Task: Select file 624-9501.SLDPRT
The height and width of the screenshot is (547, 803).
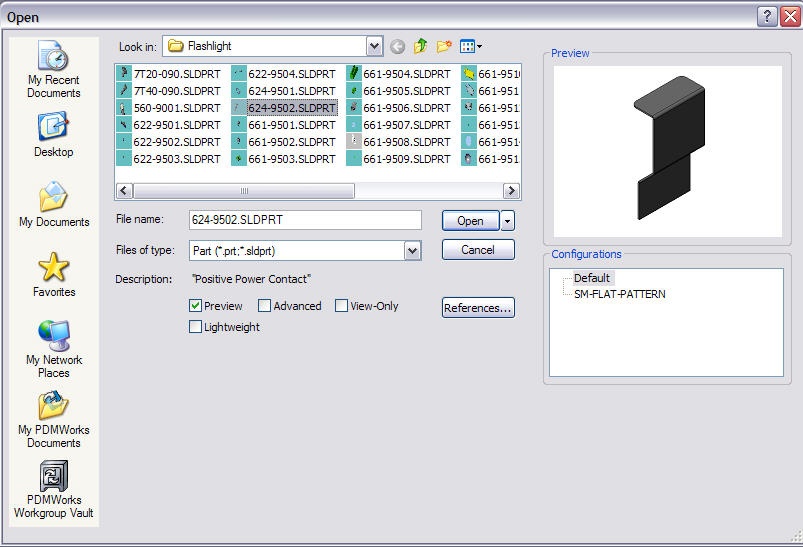Action: [x=284, y=91]
